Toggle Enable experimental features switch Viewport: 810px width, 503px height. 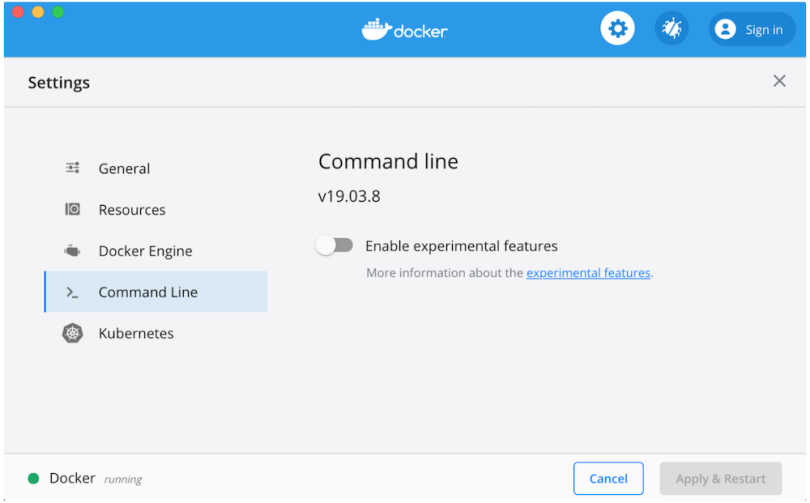334,245
